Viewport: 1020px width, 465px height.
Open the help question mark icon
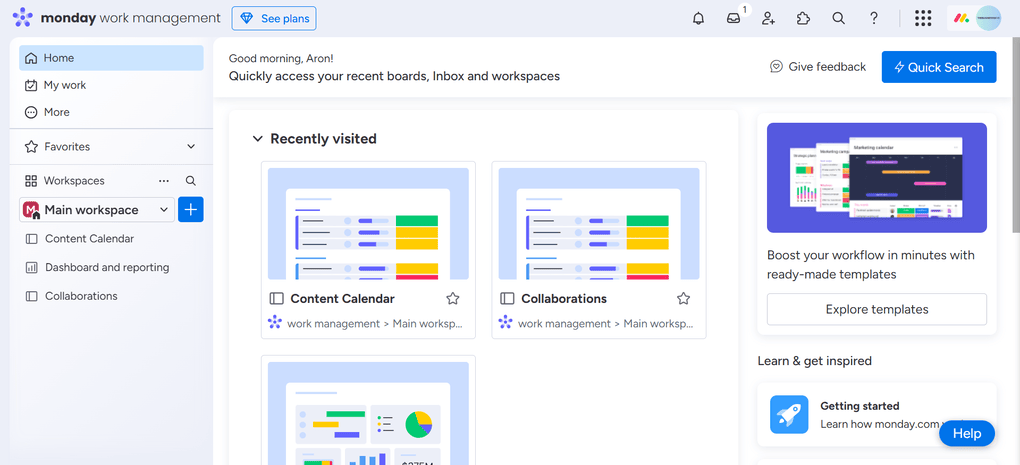tap(873, 18)
